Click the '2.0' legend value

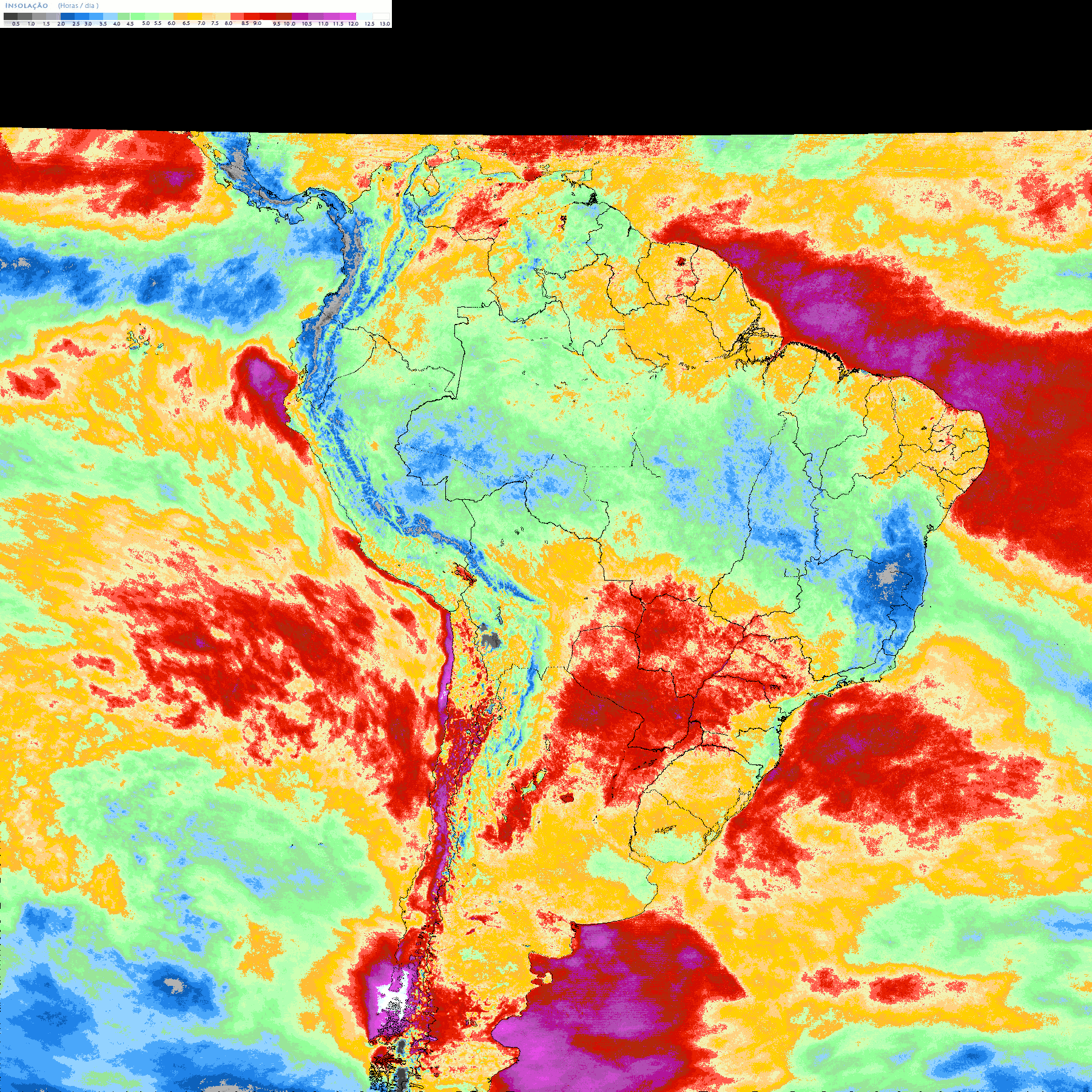pyautogui.click(x=61, y=24)
